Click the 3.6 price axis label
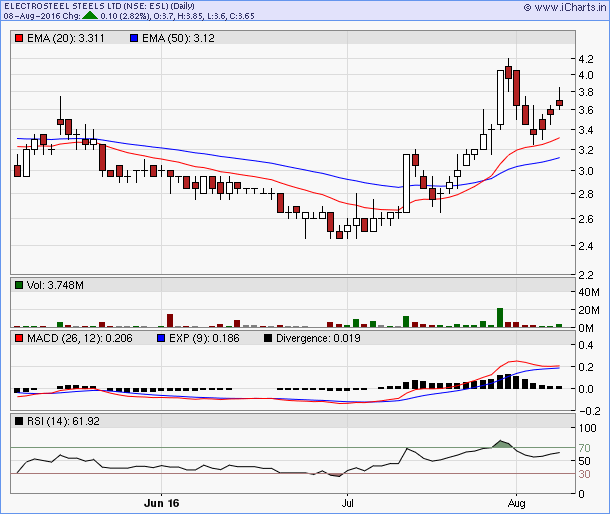Viewport: 610px width, 514px height. tap(586, 110)
